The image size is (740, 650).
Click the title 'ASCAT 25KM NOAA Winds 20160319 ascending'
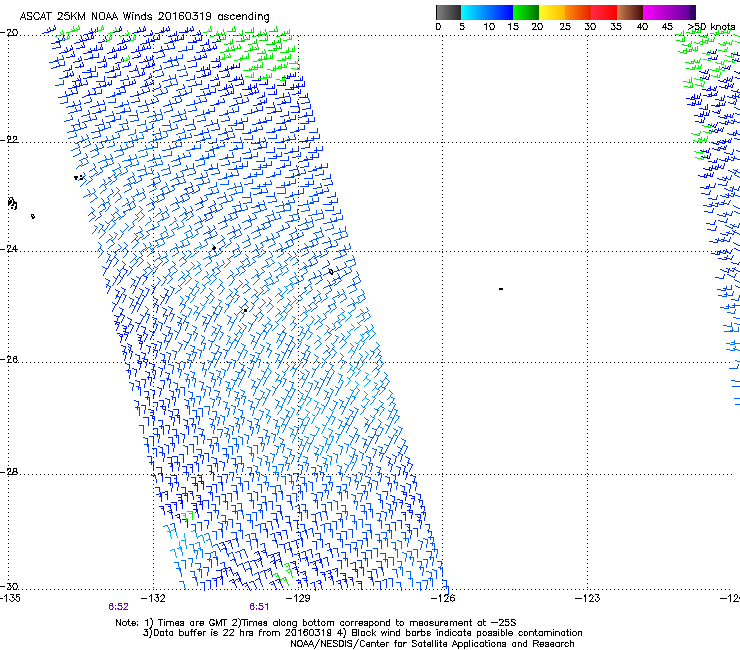(x=144, y=17)
